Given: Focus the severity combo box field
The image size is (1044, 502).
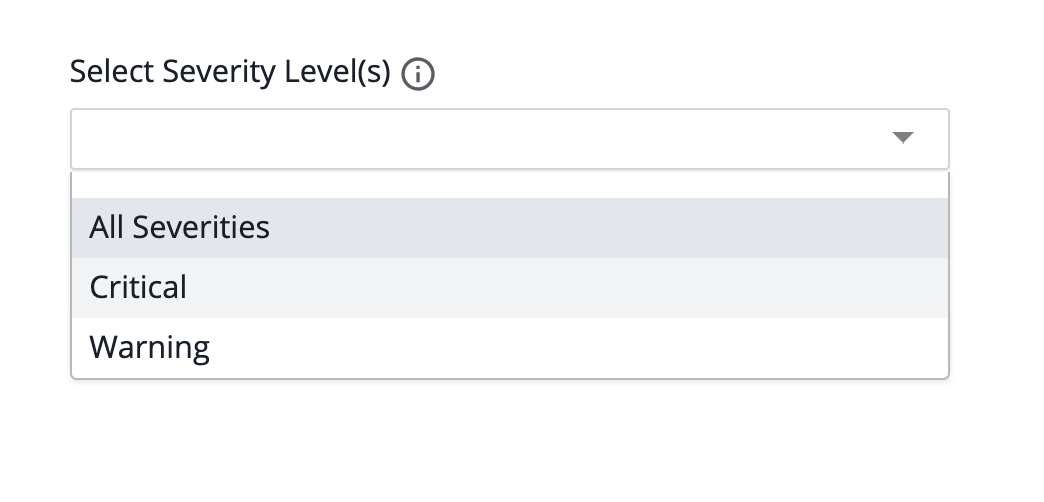Looking at the screenshot, I should pos(510,138).
